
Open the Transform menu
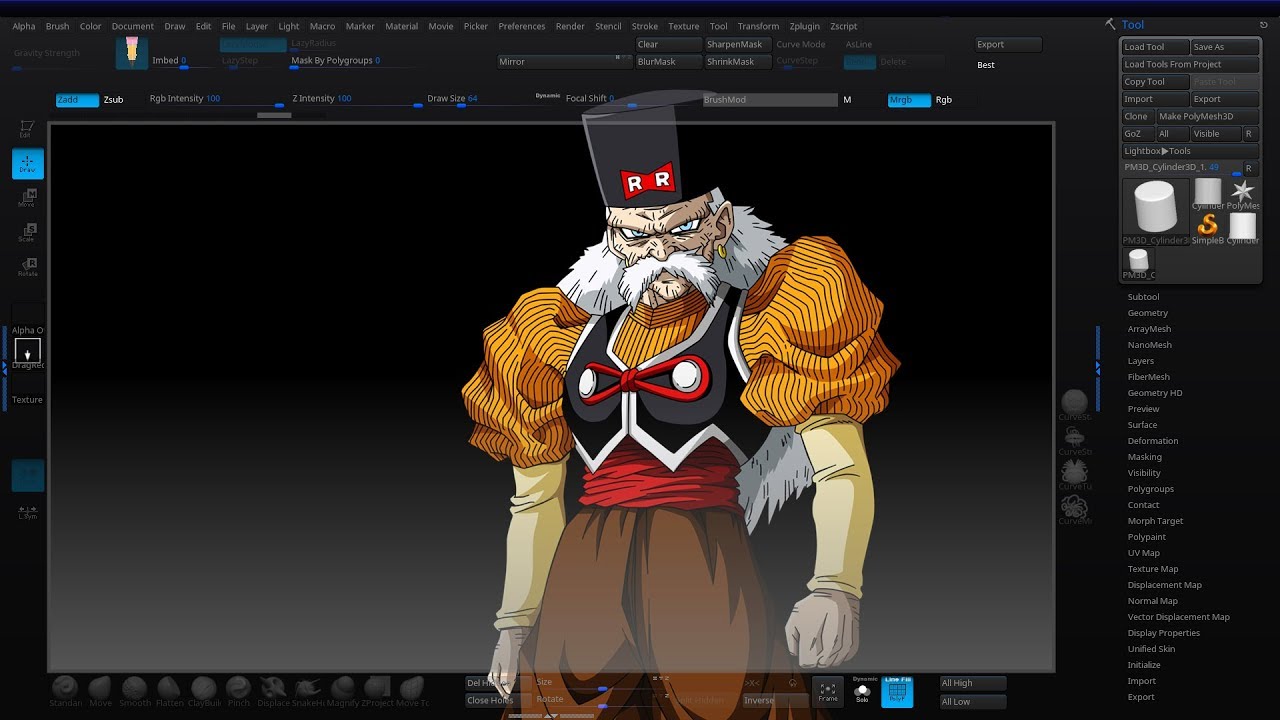point(758,26)
